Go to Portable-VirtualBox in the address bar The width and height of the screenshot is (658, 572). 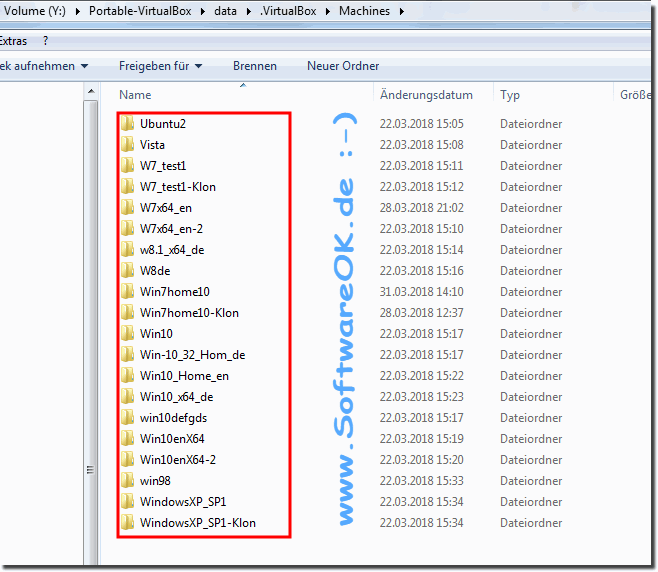coord(140,11)
